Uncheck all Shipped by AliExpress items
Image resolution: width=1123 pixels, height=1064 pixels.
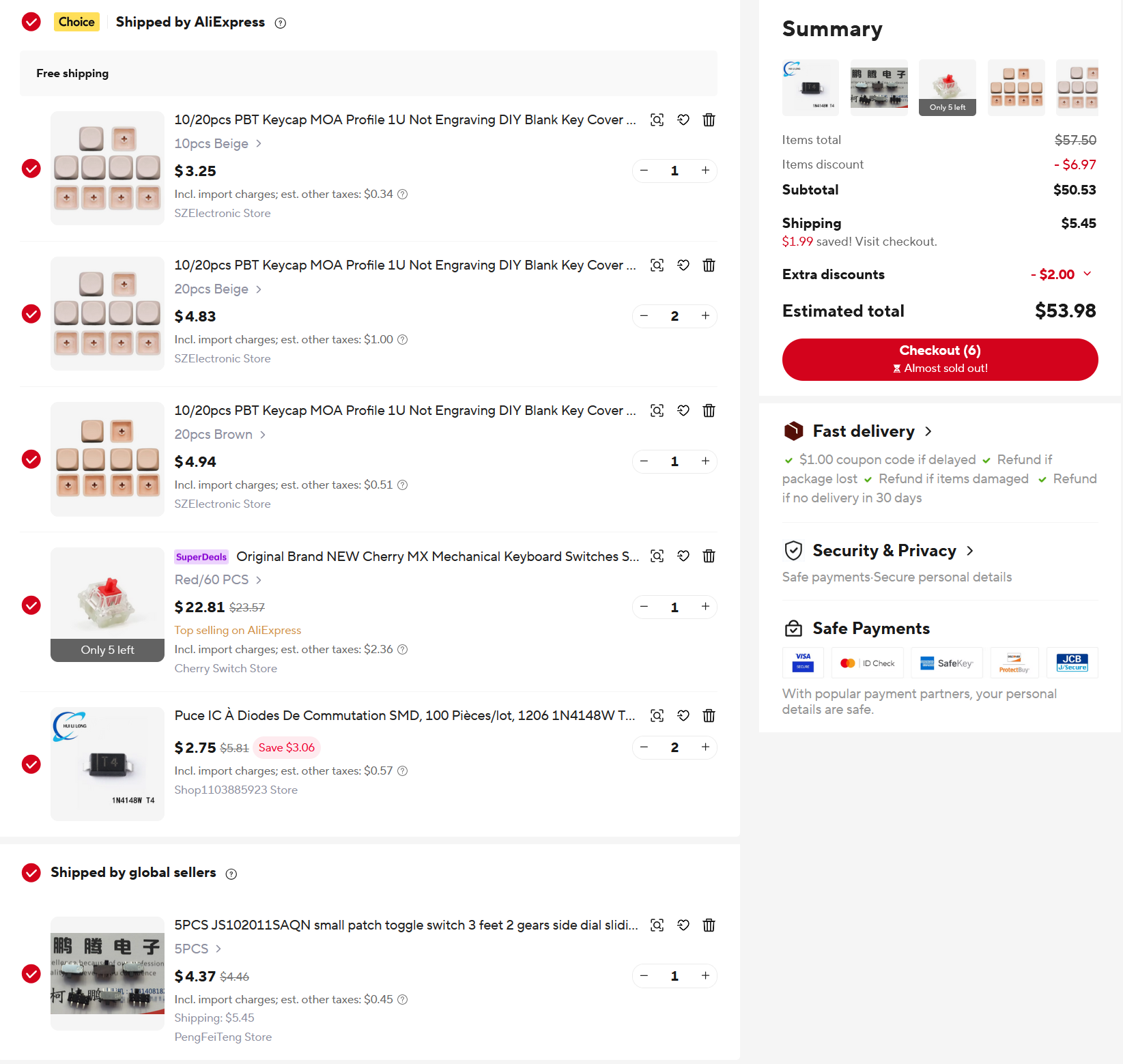[31, 23]
